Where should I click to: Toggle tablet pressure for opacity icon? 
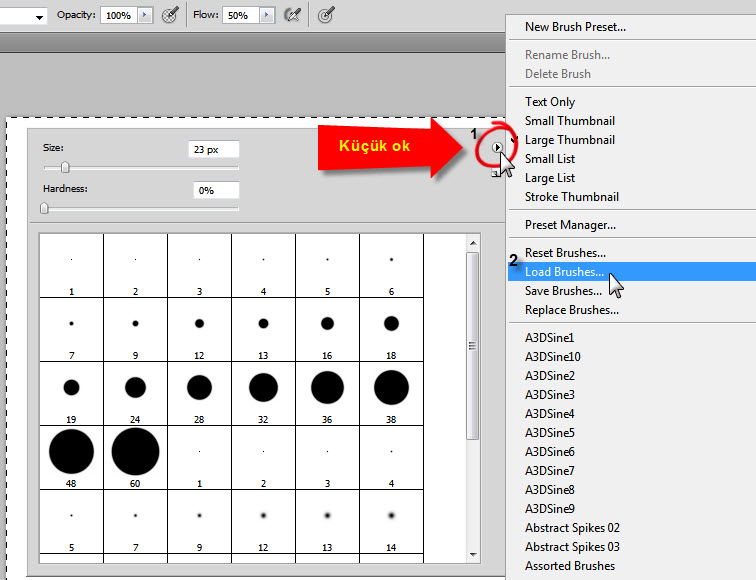[170, 15]
